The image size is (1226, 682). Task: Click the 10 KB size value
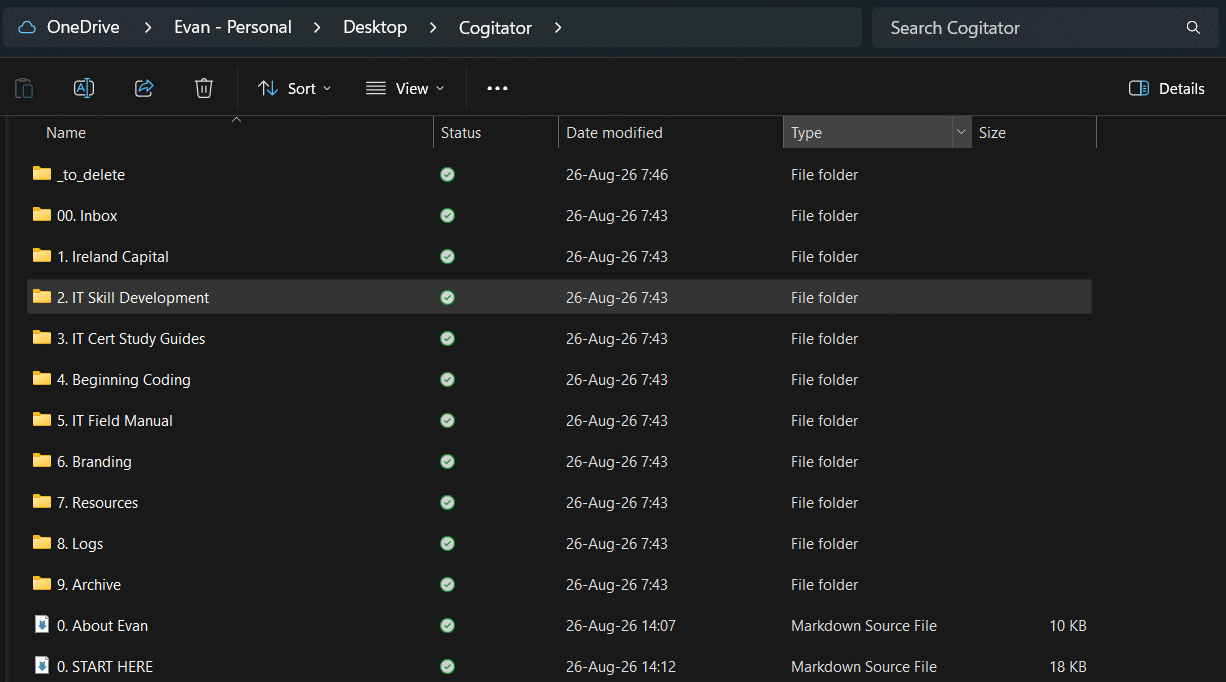[x=1068, y=626]
